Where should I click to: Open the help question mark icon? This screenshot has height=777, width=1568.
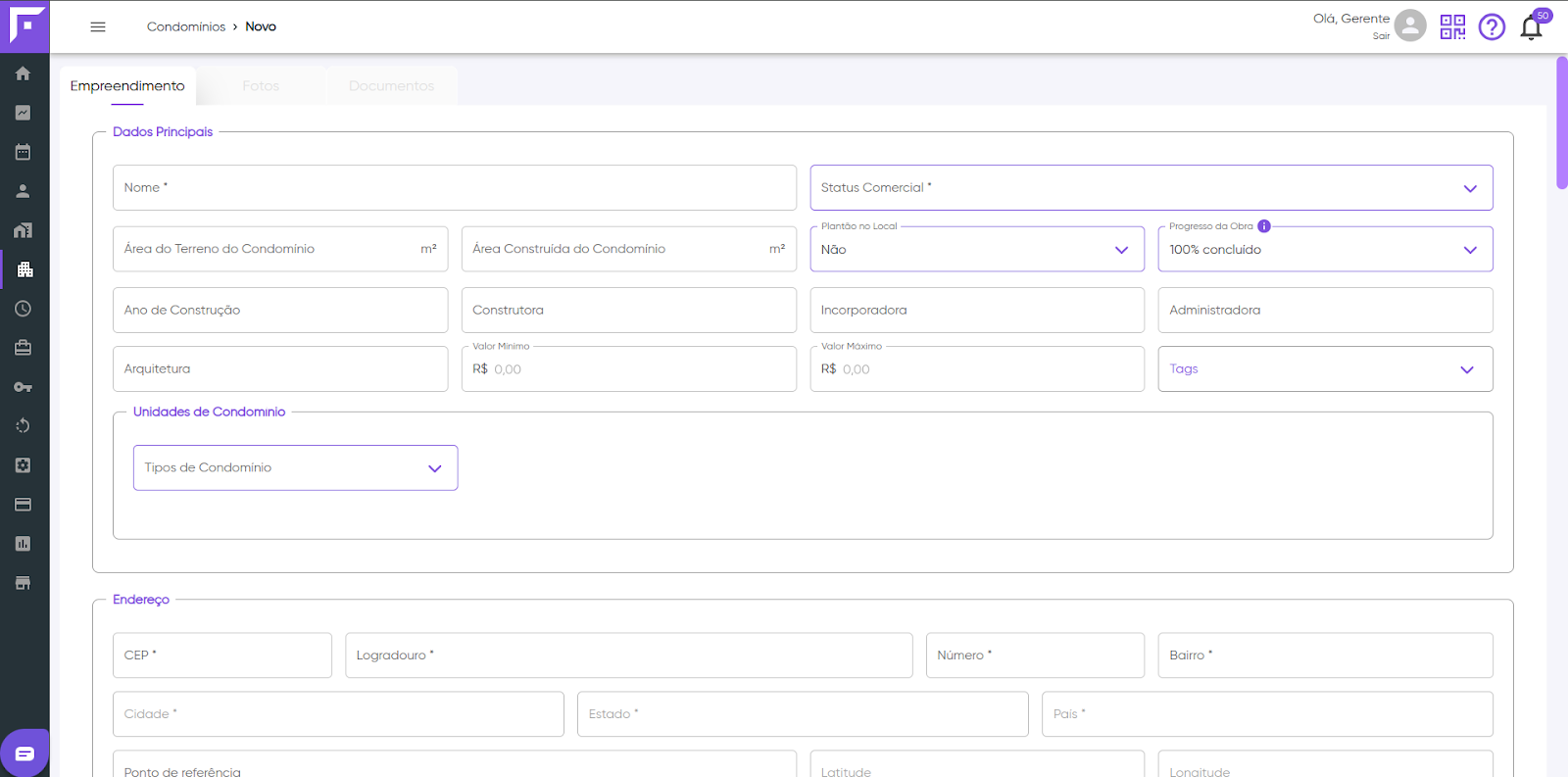pos(1492,26)
